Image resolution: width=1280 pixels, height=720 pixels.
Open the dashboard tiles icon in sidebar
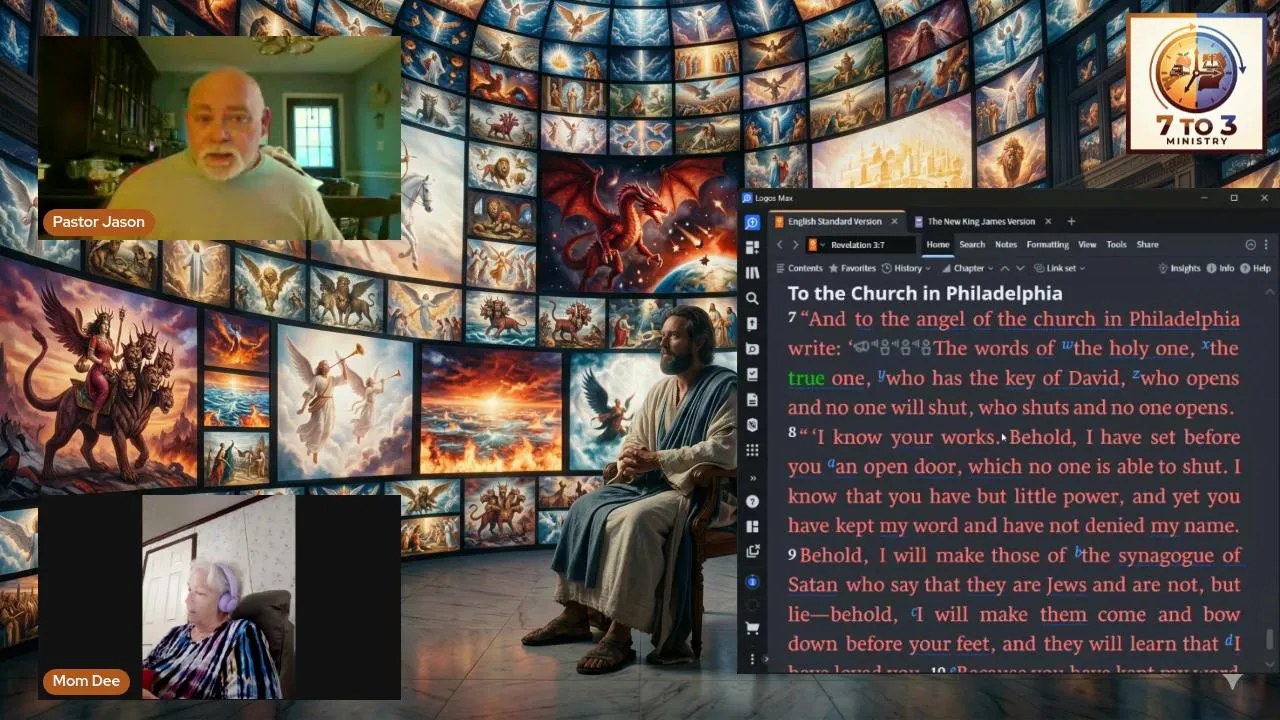[752, 247]
